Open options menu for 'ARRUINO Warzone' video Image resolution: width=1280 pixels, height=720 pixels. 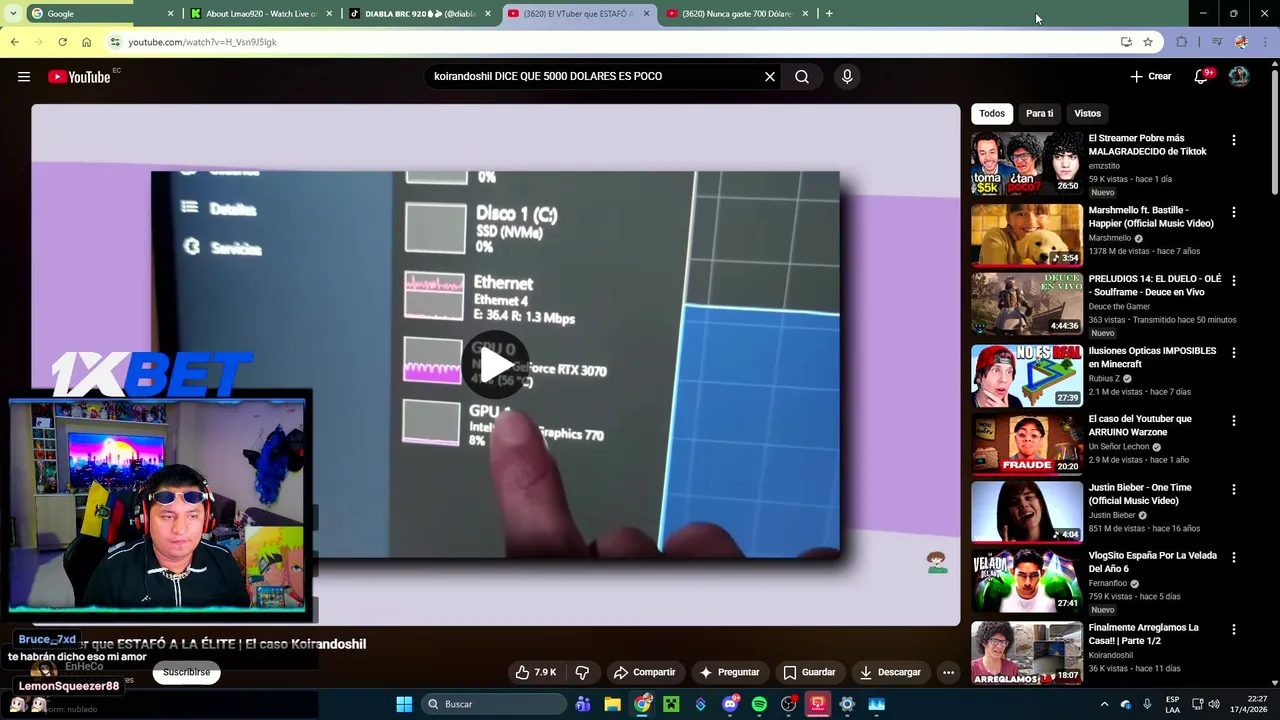coord(1233,421)
